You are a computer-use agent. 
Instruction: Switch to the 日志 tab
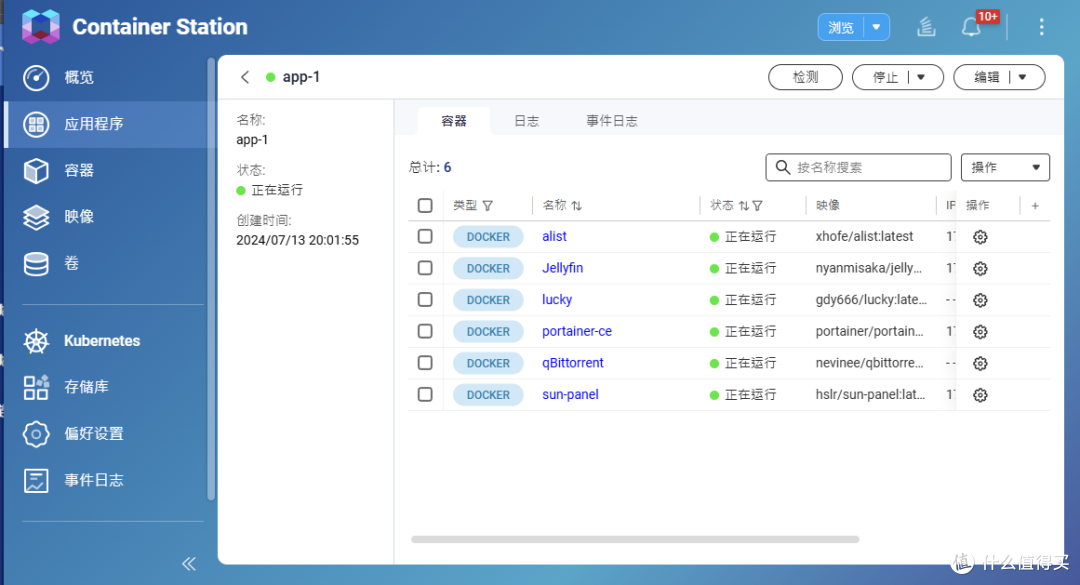[x=527, y=121]
